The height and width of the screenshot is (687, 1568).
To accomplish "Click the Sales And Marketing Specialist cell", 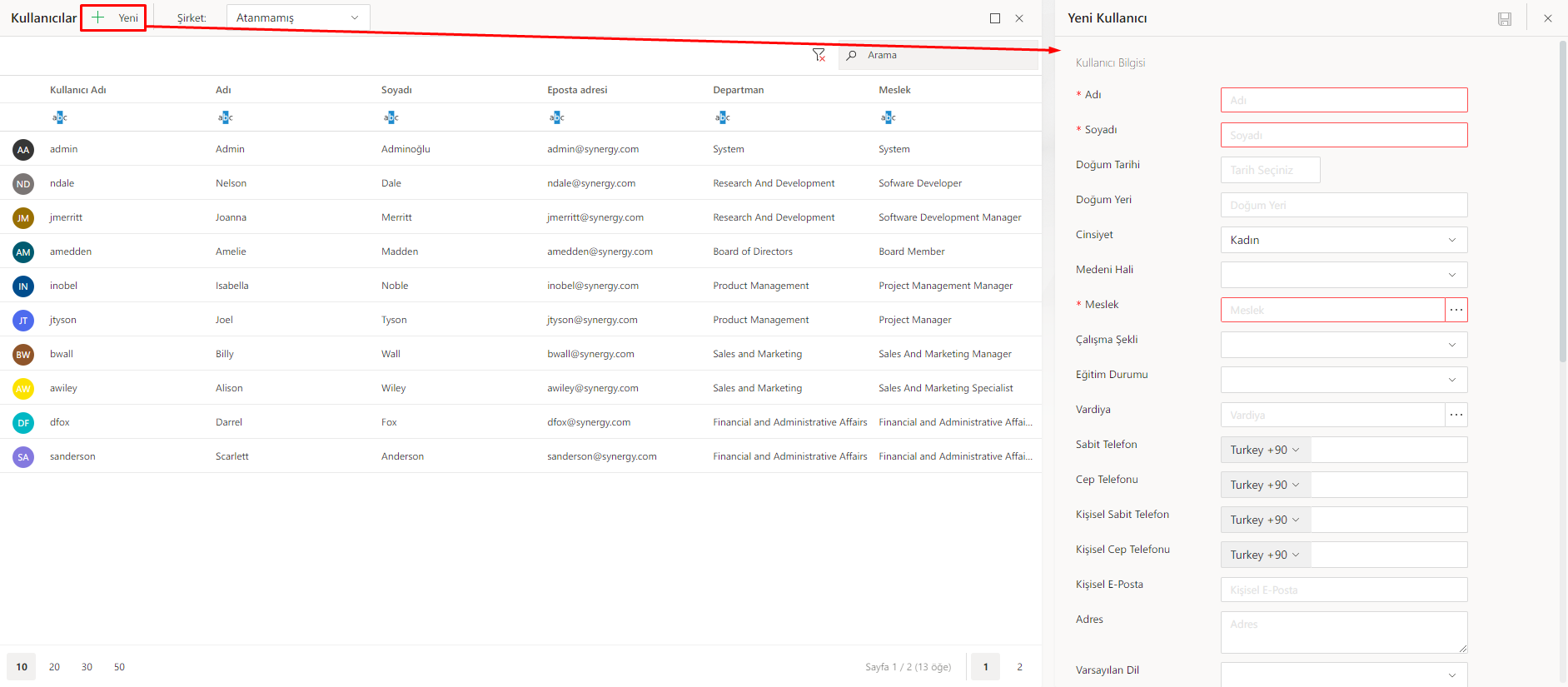I will click(946, 388).
